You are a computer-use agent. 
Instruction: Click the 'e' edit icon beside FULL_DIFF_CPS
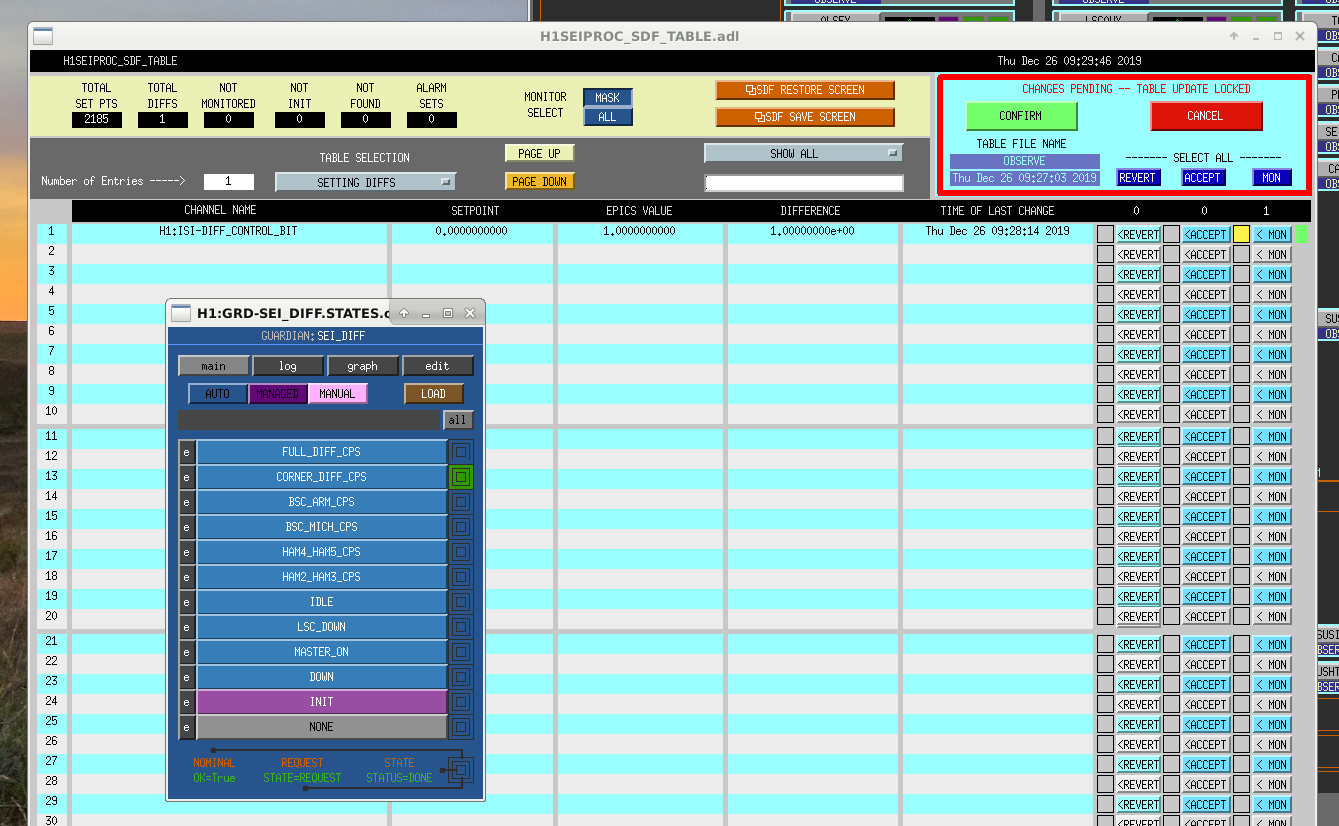click(186, 452)
